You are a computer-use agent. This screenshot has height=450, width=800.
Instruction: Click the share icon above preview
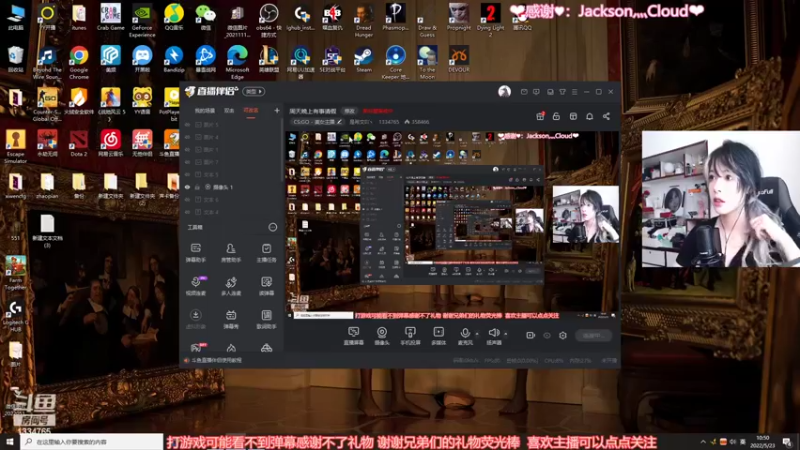(x=606, y=116)
